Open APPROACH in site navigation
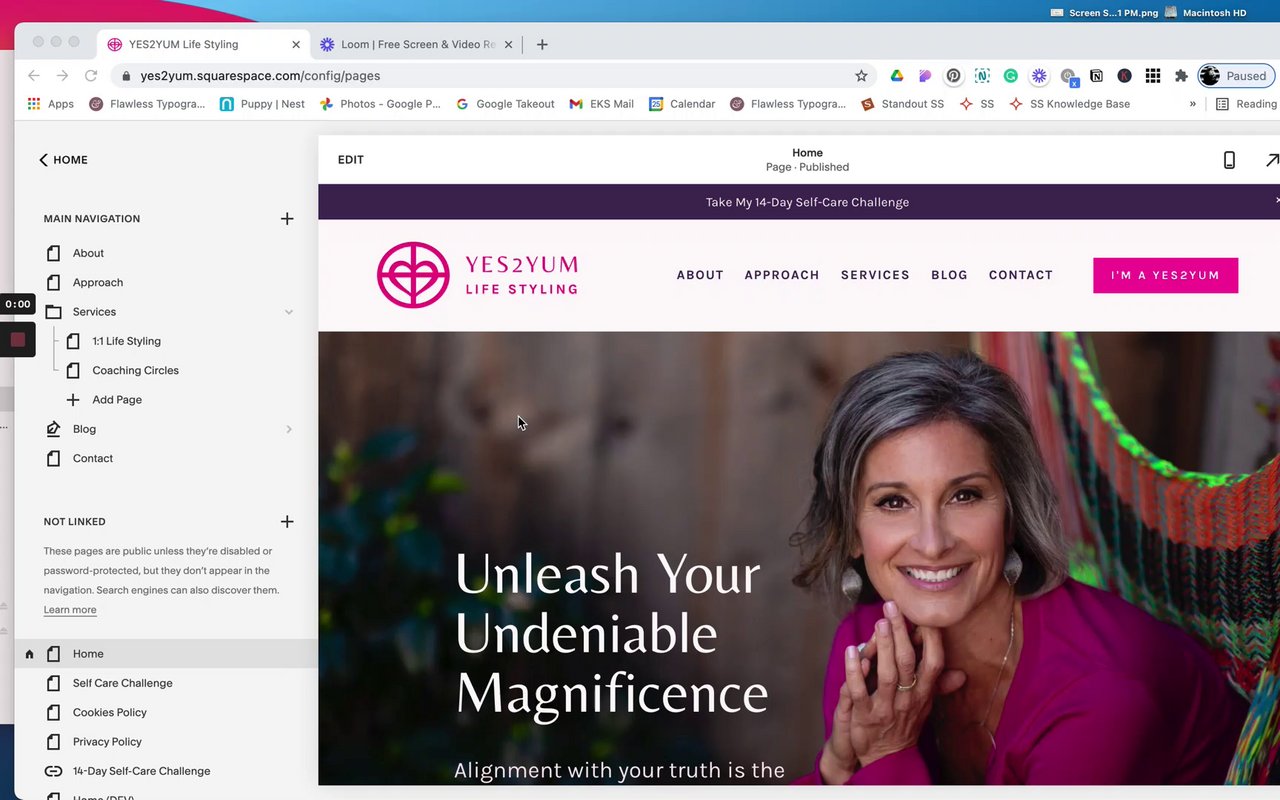The image size is (1280, 800). (782, 275)
